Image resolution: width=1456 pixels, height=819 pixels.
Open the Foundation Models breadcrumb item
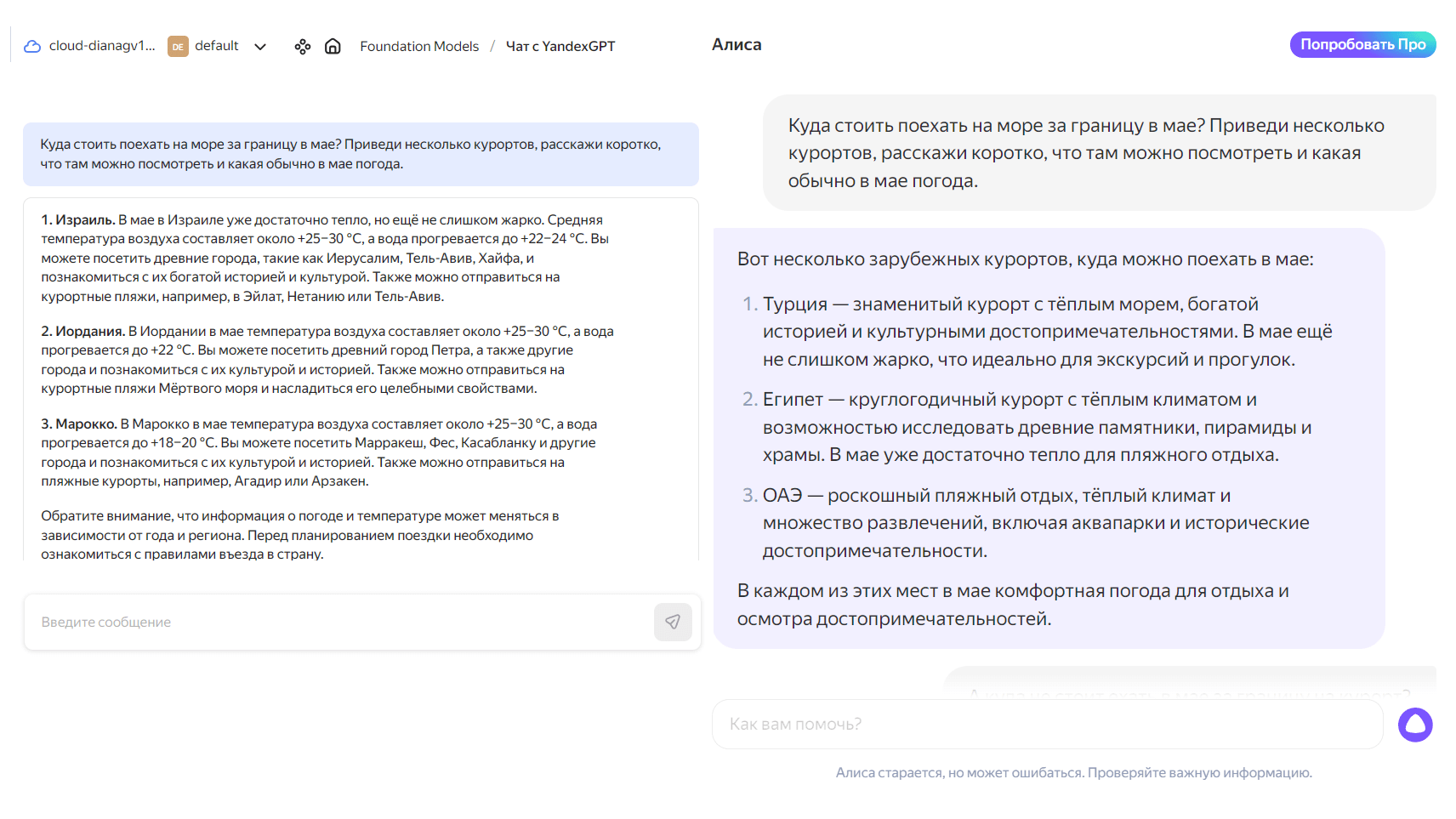point(419,46)
